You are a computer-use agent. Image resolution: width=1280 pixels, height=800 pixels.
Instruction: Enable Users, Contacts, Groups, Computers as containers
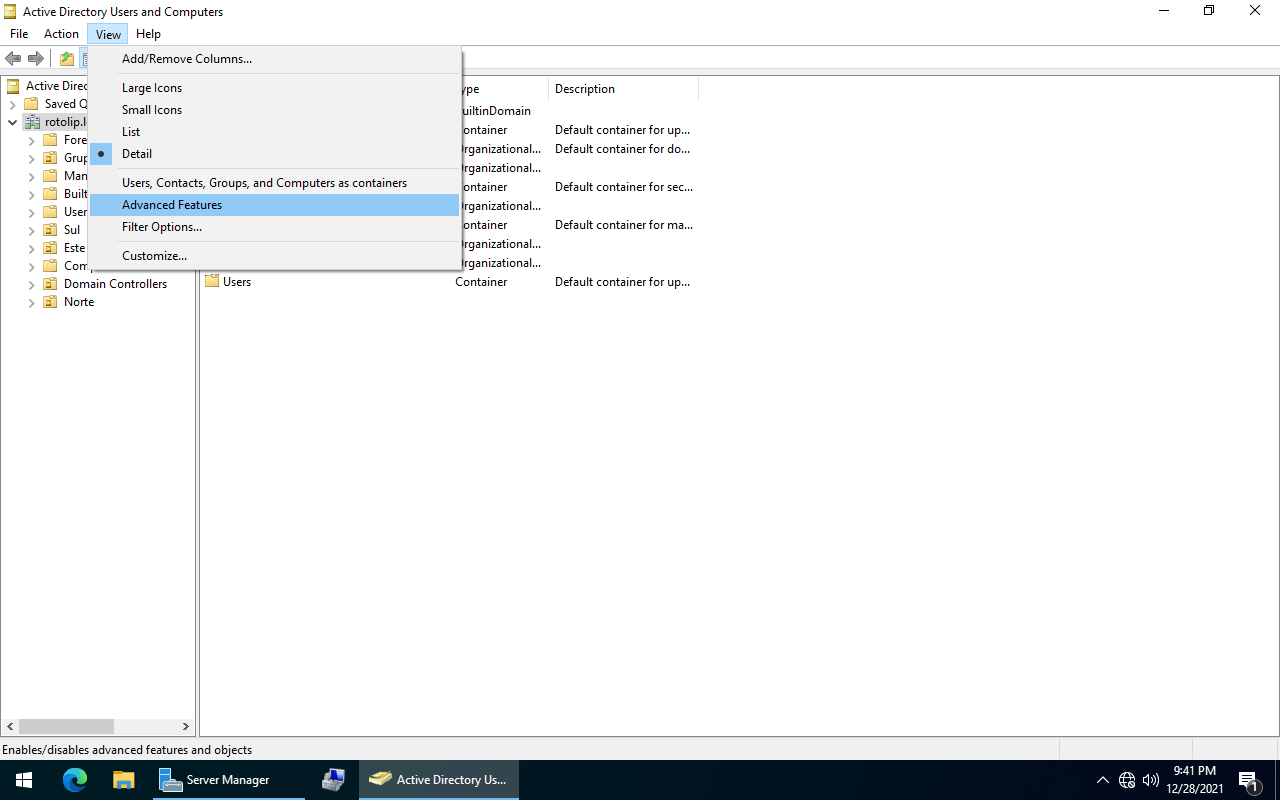(264, 183)
